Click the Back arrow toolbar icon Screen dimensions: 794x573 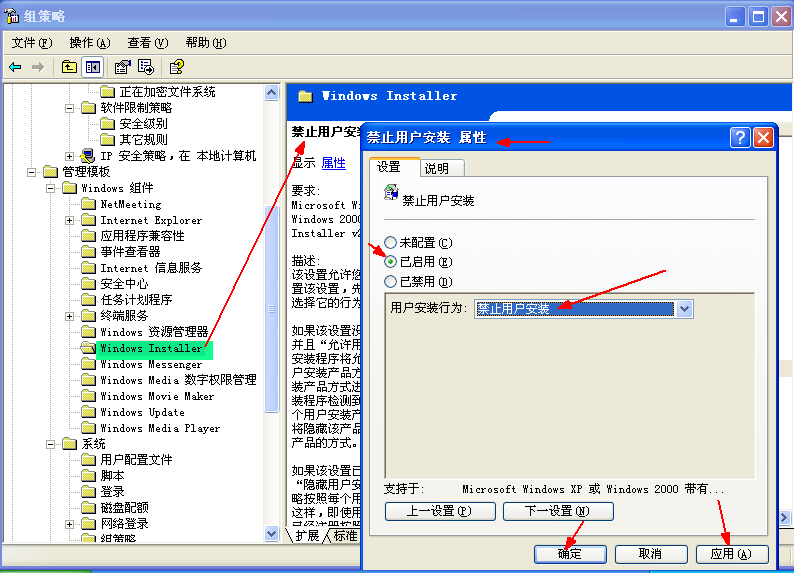click(15, 67)
